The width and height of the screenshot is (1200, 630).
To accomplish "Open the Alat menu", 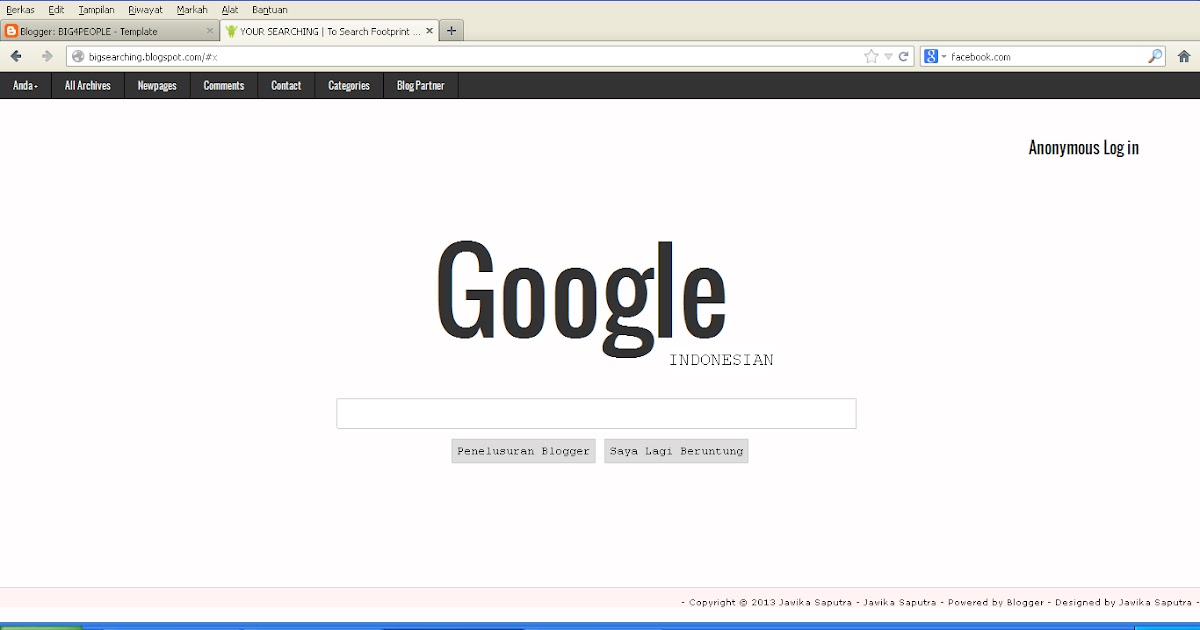I will [230, 9].
